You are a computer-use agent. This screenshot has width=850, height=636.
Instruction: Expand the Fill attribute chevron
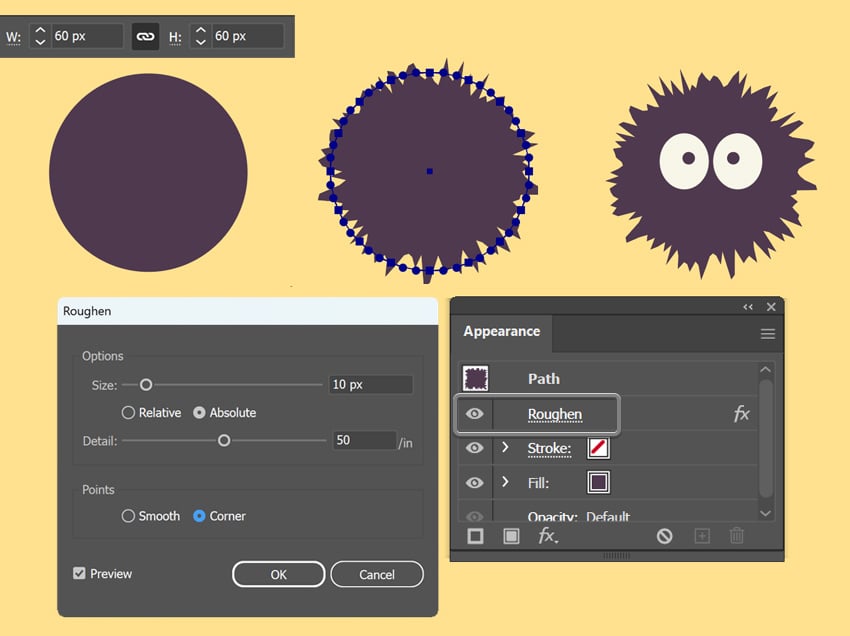pos(505,483)
